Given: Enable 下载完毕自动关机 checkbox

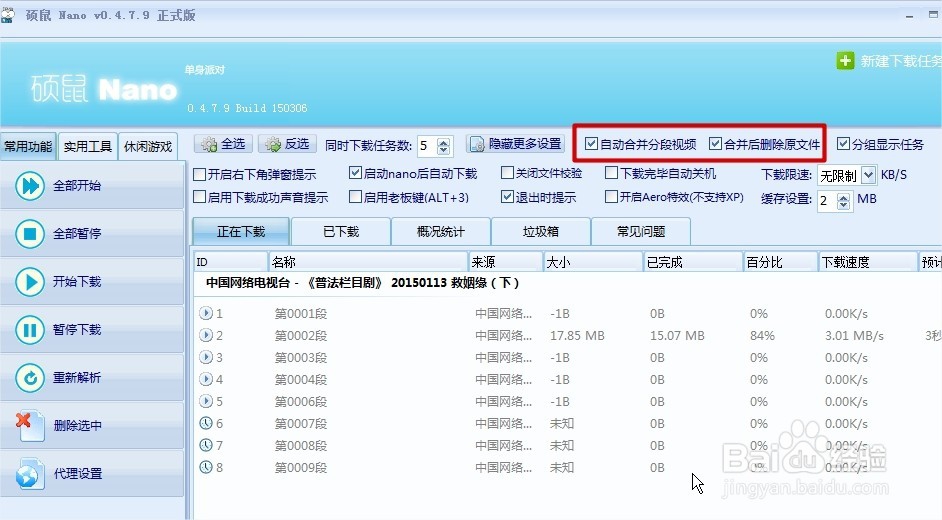Looking at the screenshot, I should (612, 173).
